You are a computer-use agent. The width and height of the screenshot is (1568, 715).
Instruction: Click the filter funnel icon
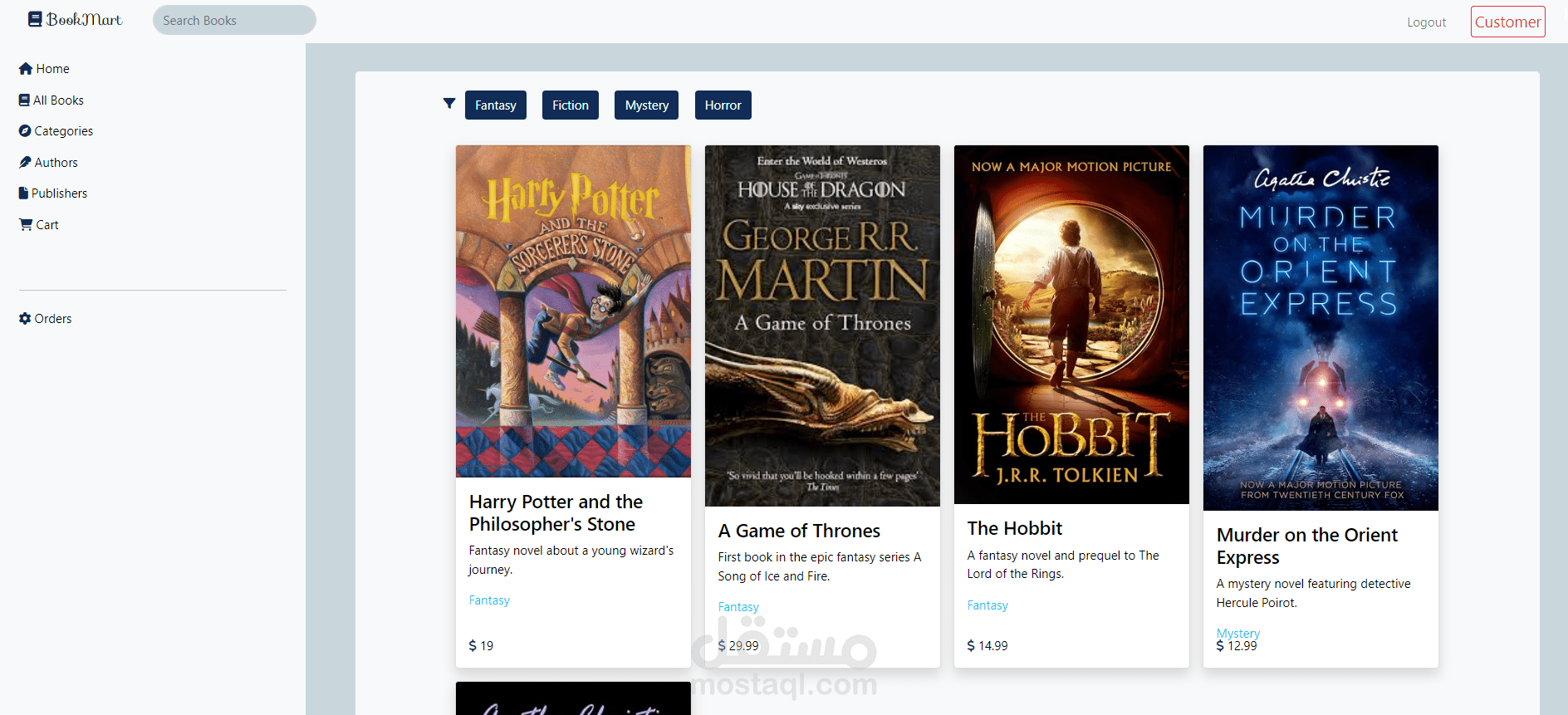click(x=449, y=104)
